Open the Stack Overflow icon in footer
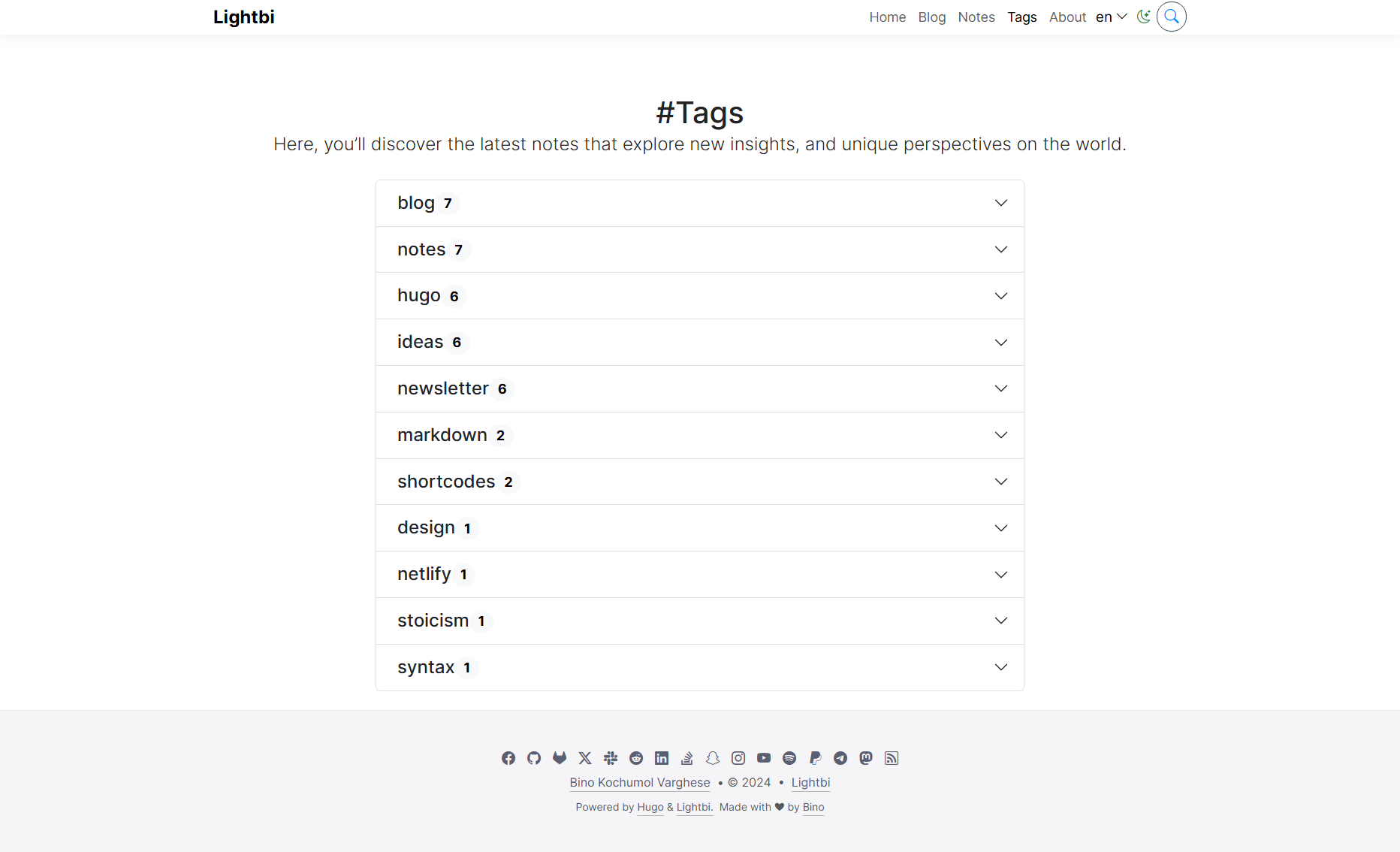This screenshot has height=852, width=1400. click(x=687, y=758)
